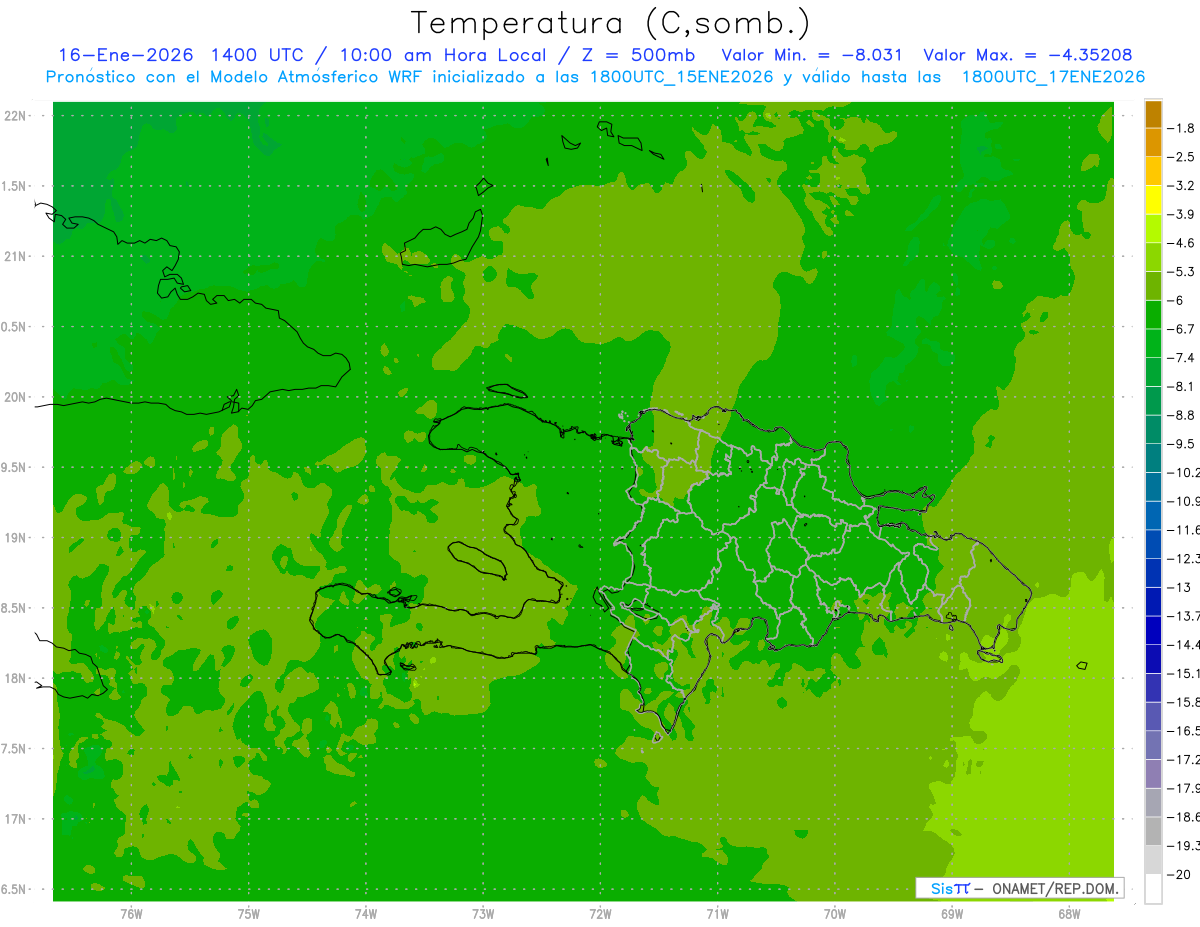Click the blue legend swatch between -13 and -13.7

pyautogui.click(x=1153, y=601)
